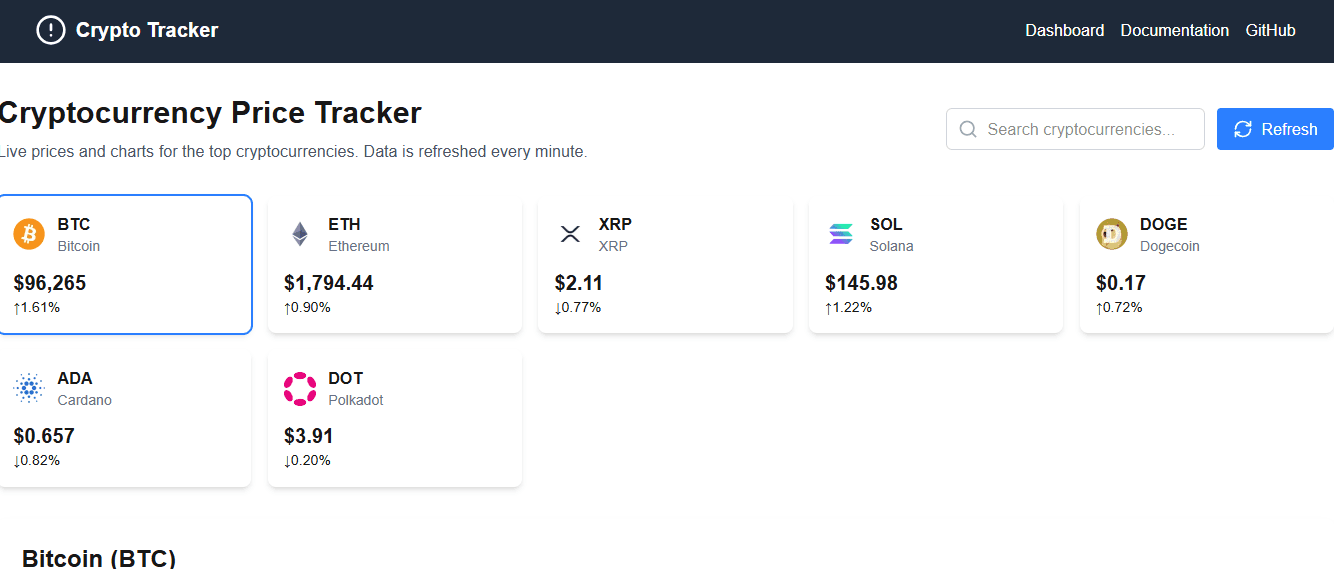
Task: Click the ↓0.20% change on Polkadot
Action: tap(308, 461)
